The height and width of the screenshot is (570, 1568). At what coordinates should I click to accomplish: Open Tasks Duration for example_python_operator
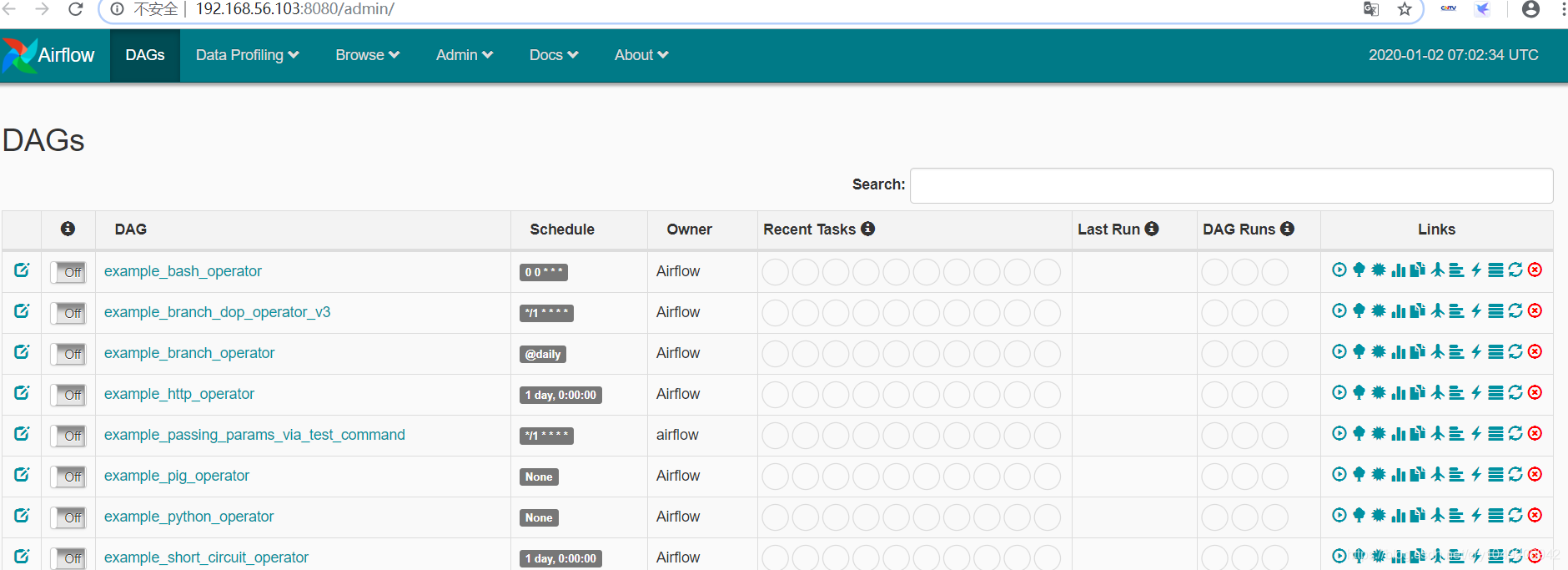coord(1399,515)
